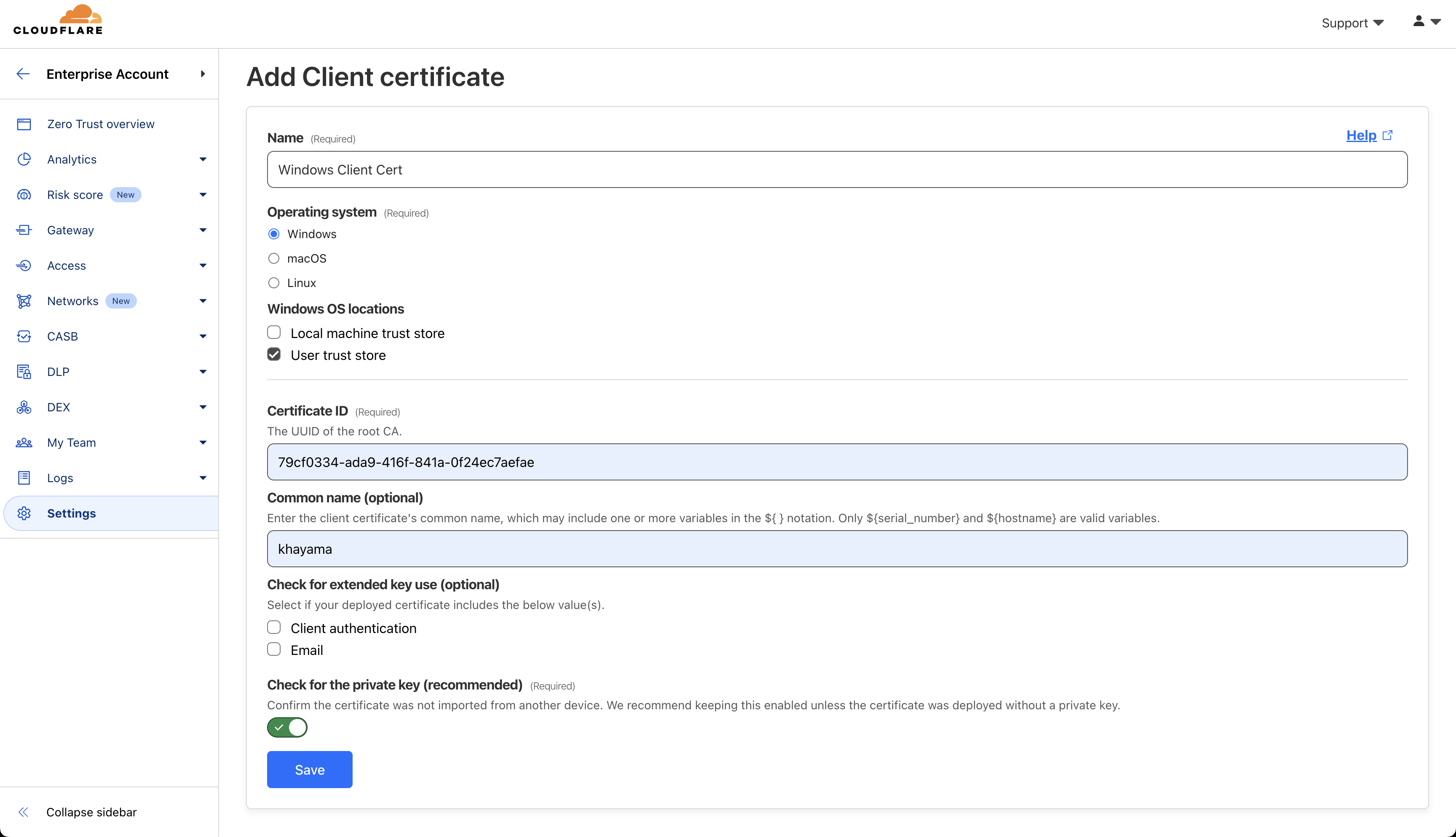Click the Analytics pie chart icon

click(24, 159)
